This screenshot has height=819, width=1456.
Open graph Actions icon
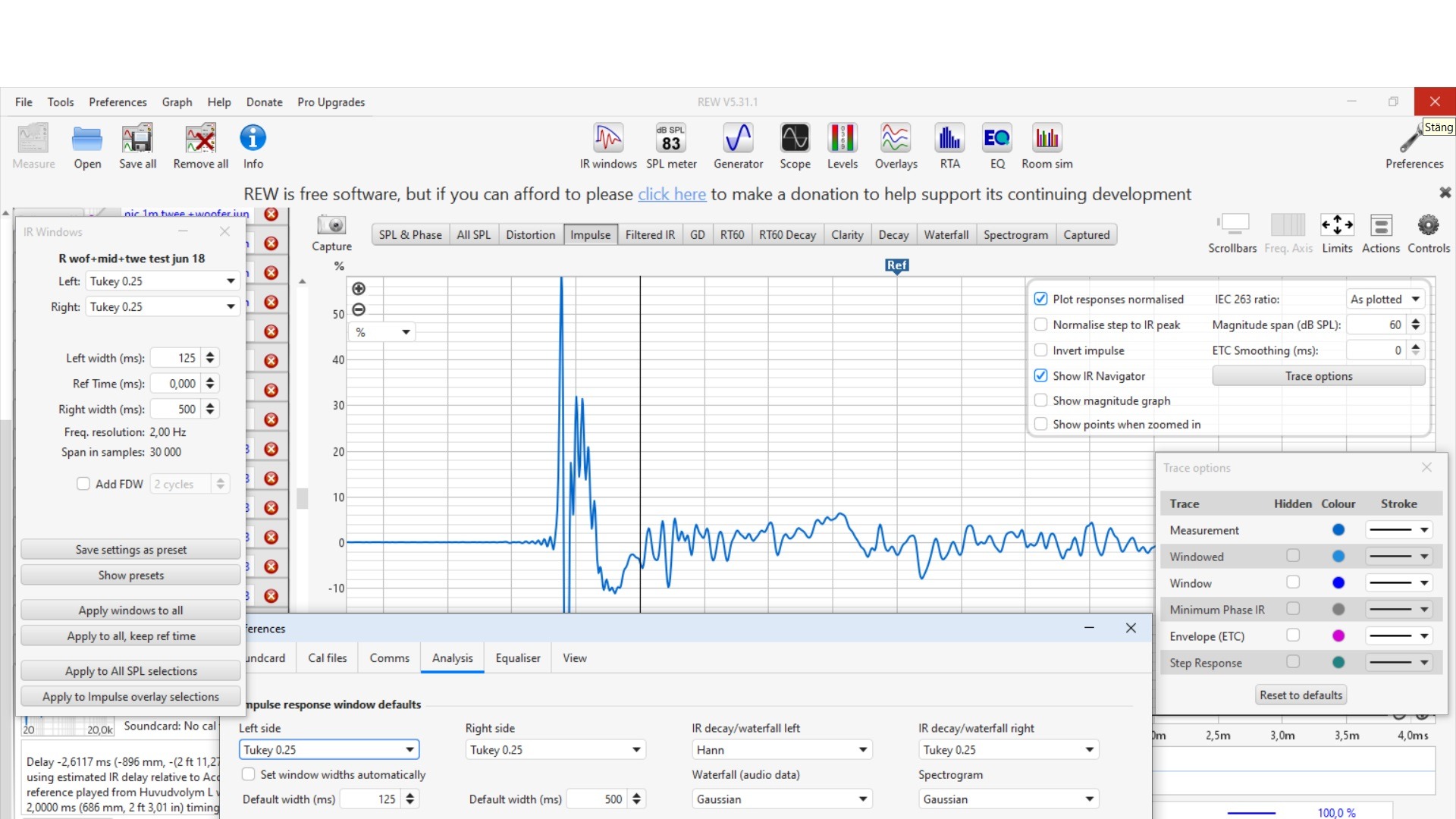click(1381, 233)
